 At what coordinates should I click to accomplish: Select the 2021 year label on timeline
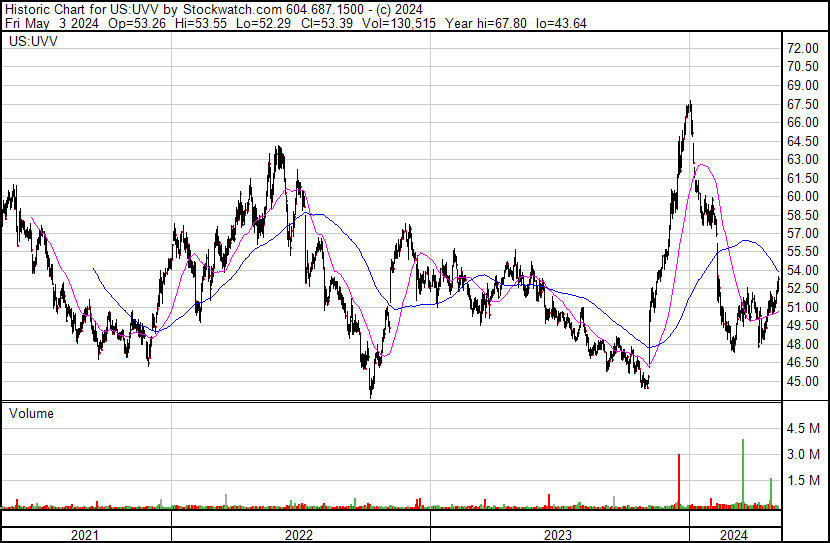pos(85,535)
